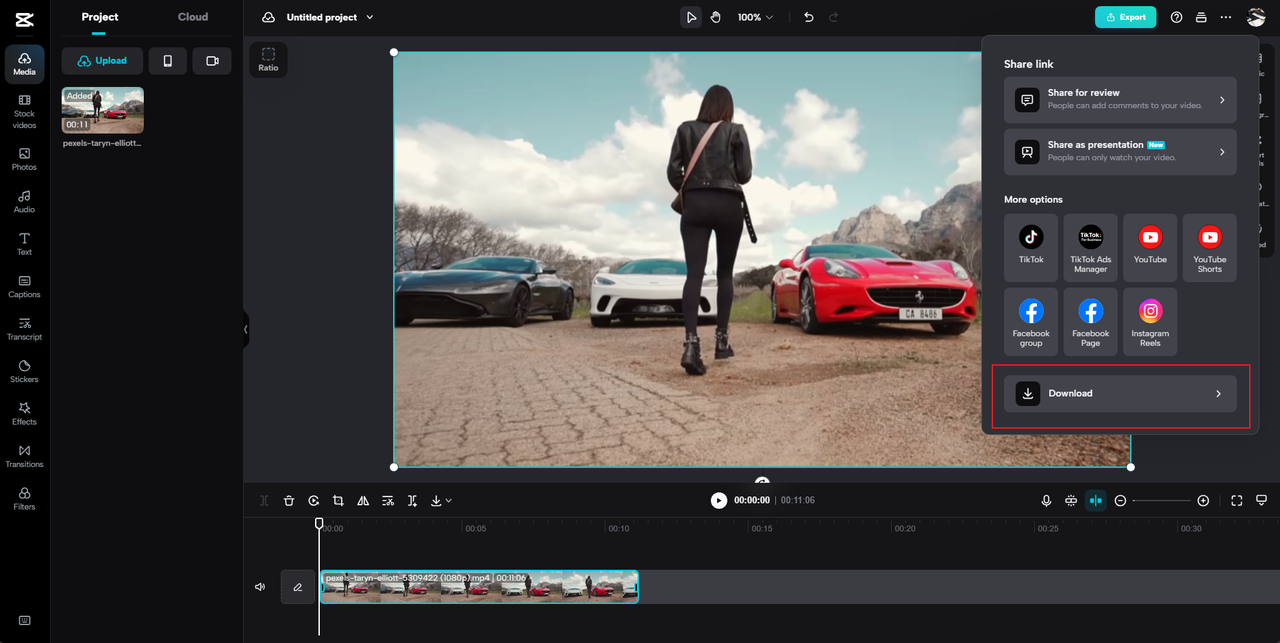Click the undo arrow
Viewport: 1280px width, 643px height.
point(809,17)
